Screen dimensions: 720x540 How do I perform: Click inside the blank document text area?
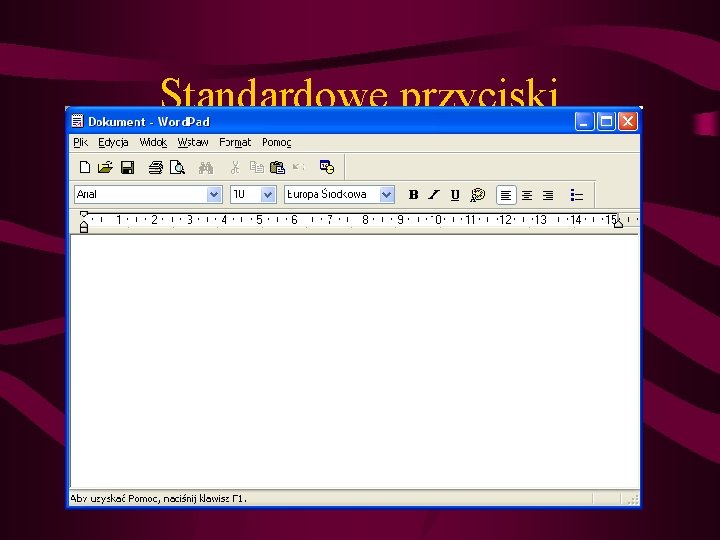pyautogui.click(x=354, y=361)
